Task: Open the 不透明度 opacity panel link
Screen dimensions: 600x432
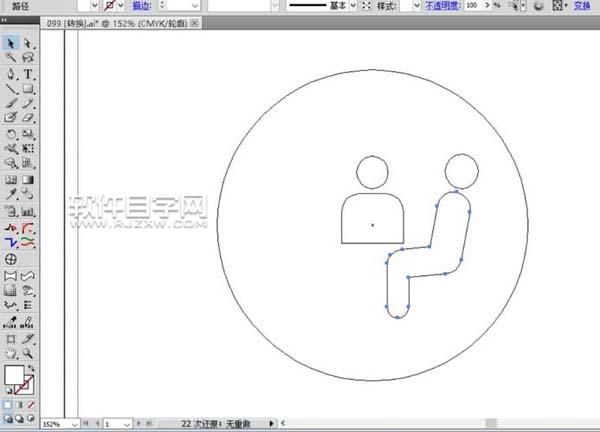Action: coord(443,6)
